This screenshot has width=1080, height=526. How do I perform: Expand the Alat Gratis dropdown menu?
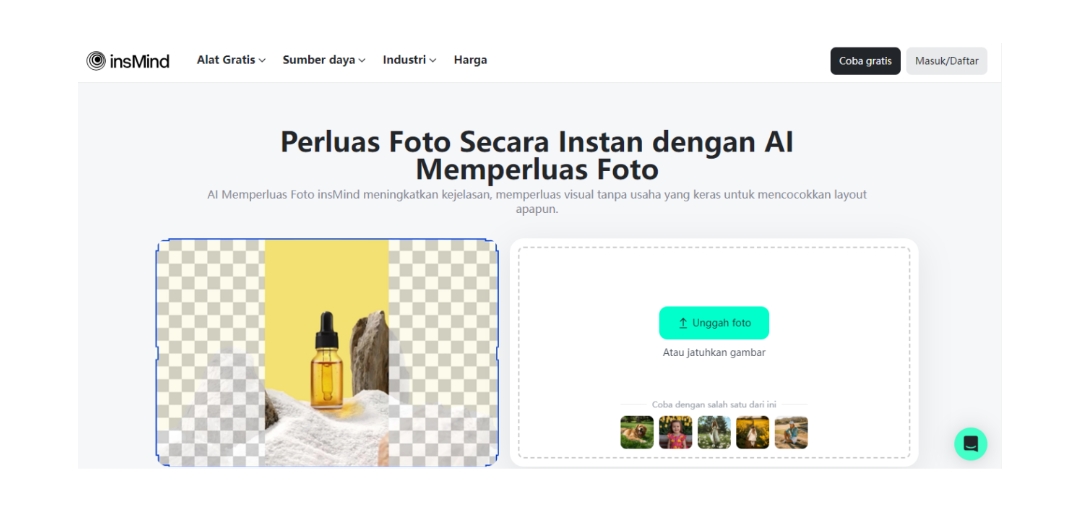231,60
